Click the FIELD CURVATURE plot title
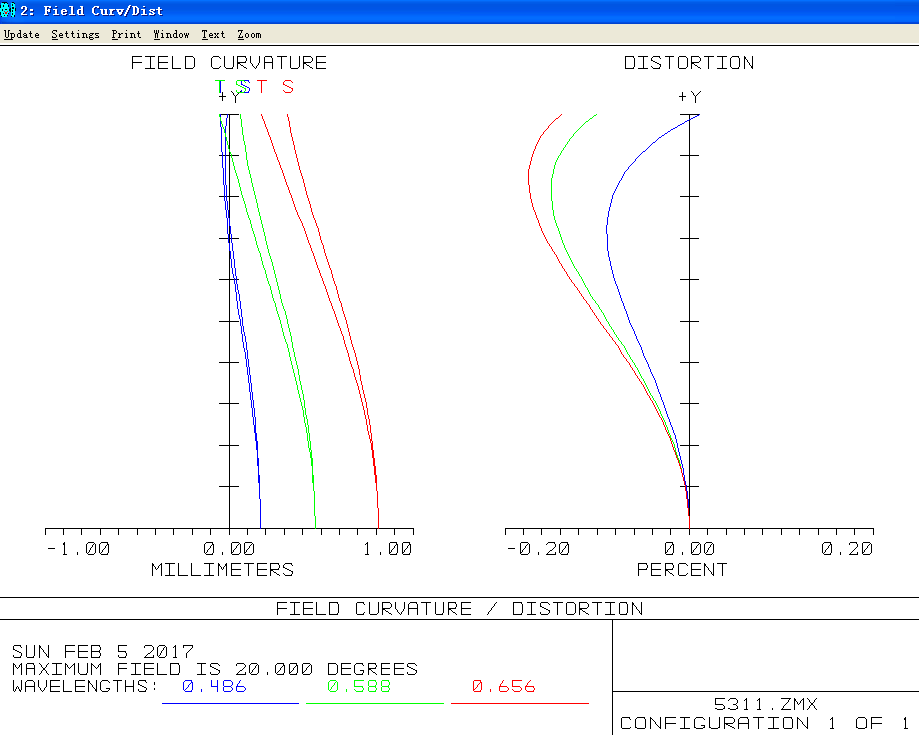Viewport: 919px width, 735px height. 229,63
